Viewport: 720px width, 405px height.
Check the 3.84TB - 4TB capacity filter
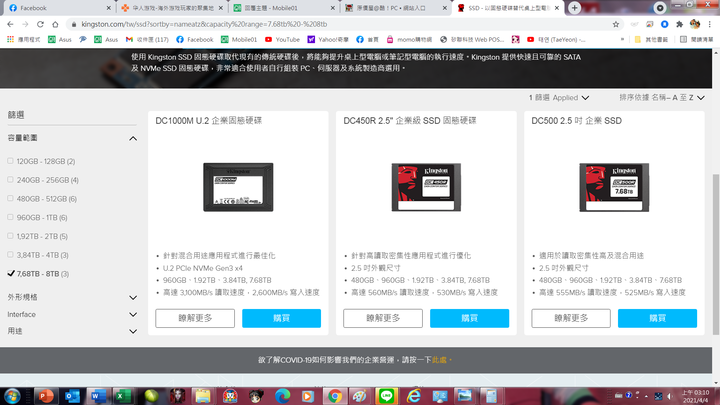pyautogui.click(x=10, y=255)
